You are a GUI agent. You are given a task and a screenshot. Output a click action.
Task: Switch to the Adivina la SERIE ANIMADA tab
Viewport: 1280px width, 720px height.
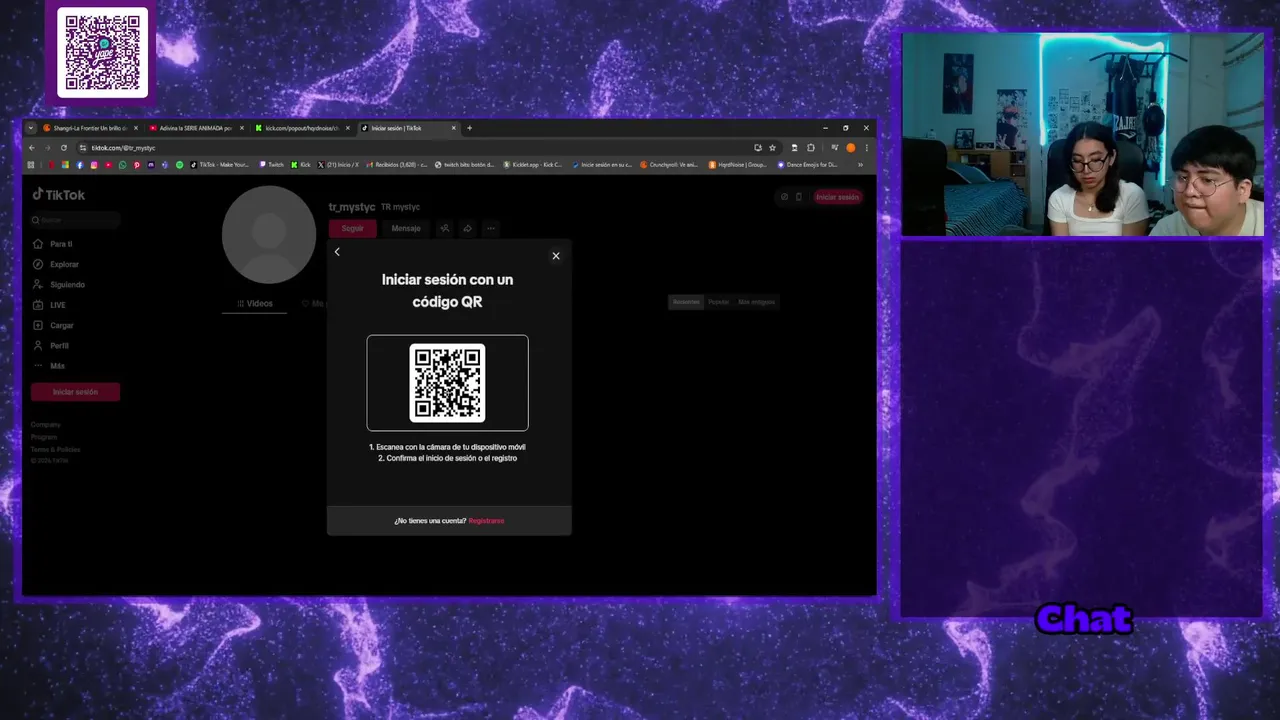tap(195, 128)
